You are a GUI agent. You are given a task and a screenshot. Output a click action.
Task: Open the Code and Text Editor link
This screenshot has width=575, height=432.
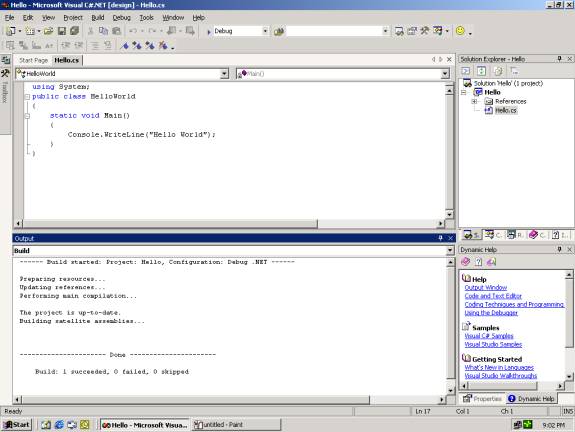[x=493, y=296]
